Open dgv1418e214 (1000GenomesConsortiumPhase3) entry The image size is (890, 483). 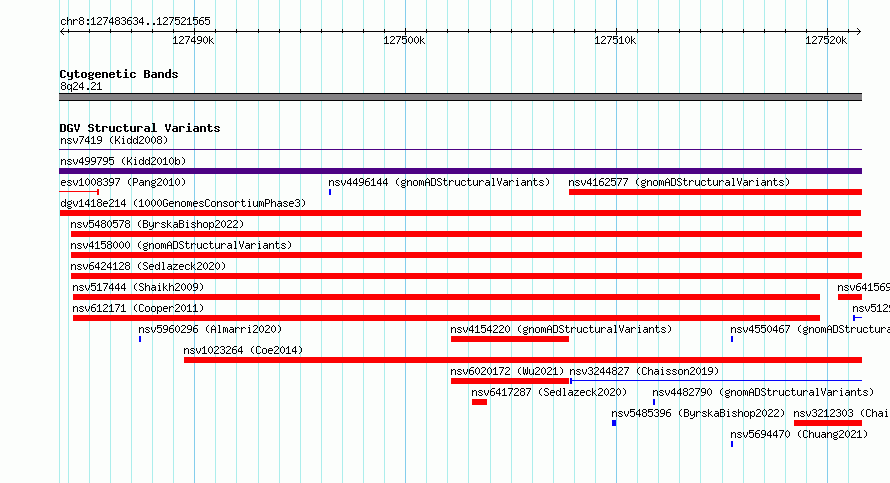point(183,203)
